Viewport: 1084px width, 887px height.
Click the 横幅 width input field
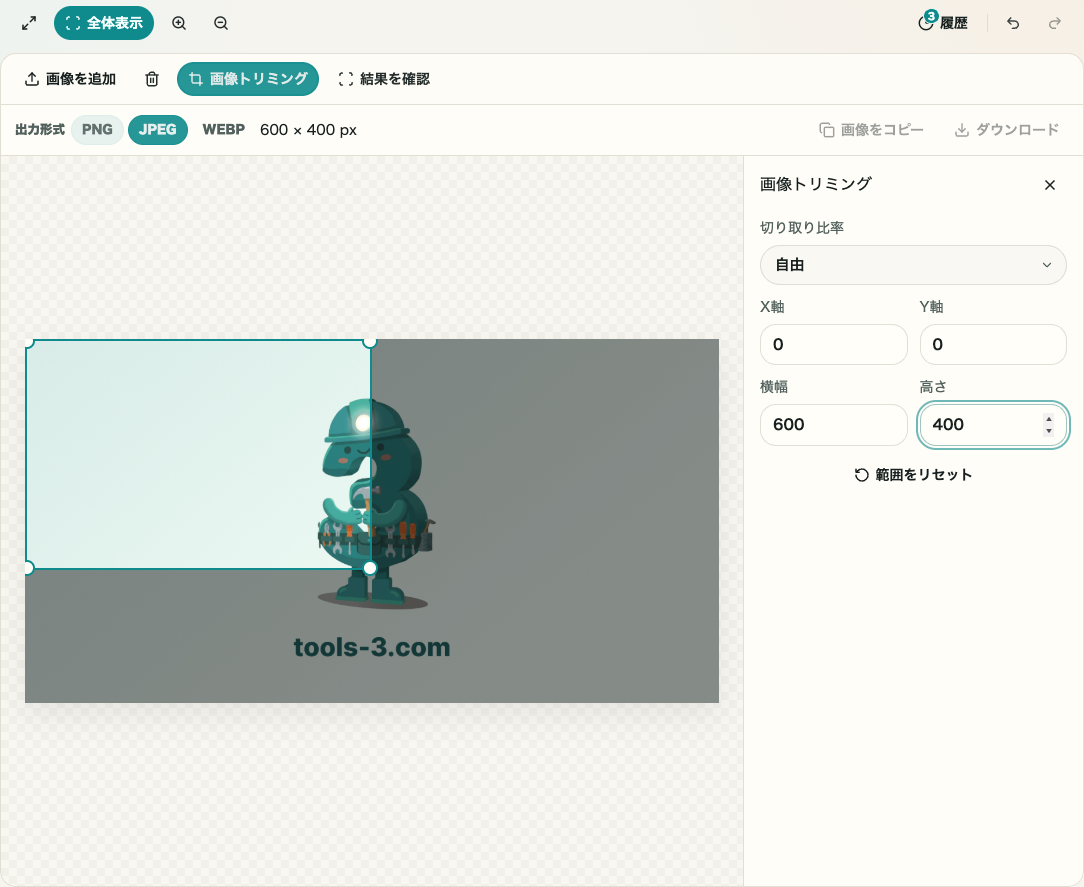(833, 424)
